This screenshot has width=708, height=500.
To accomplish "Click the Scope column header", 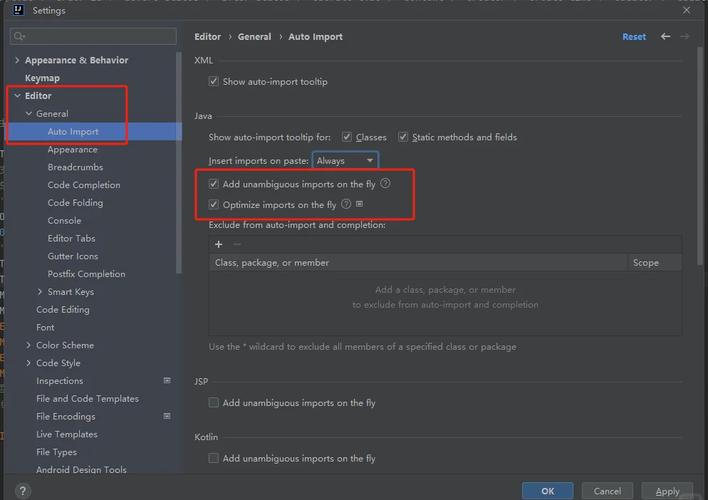I will coord(654,262).
